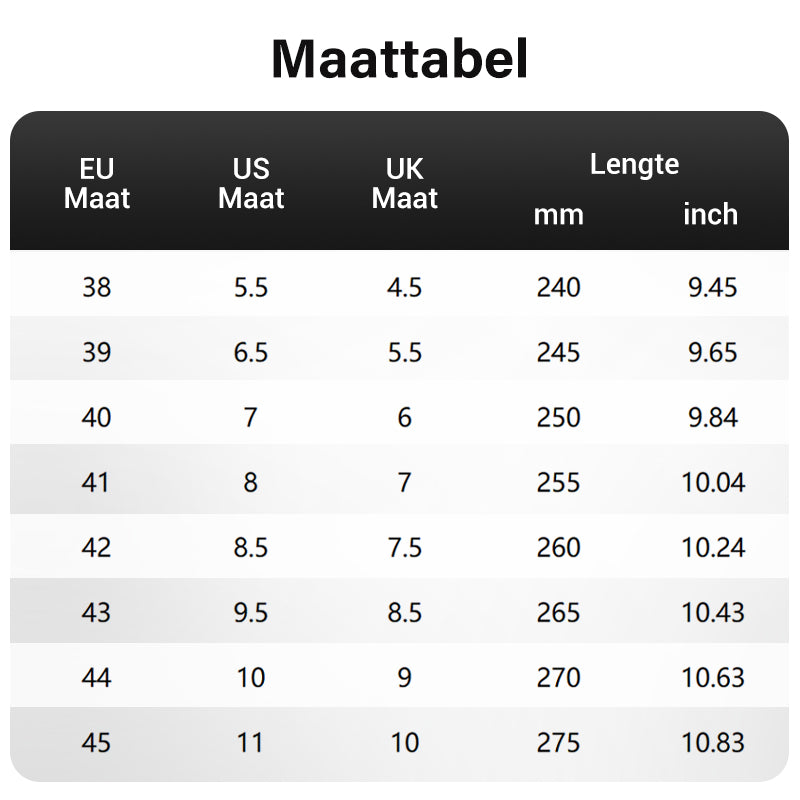The height and width of the screenshot is (800, 800).
Task: Click the Lengte header label
Action: 634,164
